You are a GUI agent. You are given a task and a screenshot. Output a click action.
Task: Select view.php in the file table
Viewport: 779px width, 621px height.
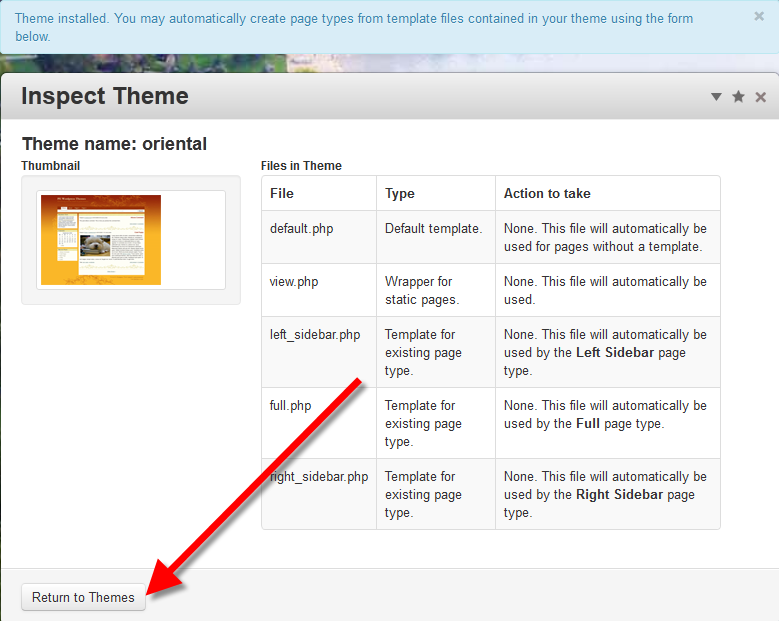[294, 281]
